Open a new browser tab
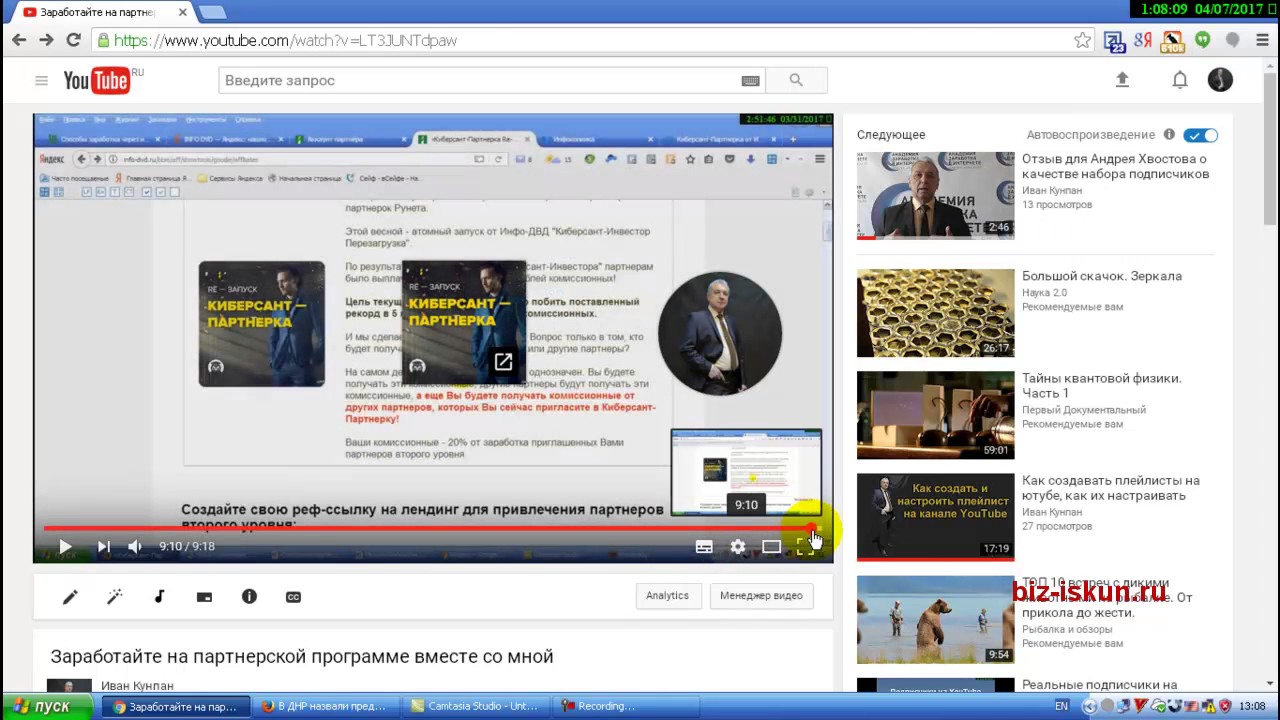The height and width of the screenshot is (720, 1280). tap(212, 12)
